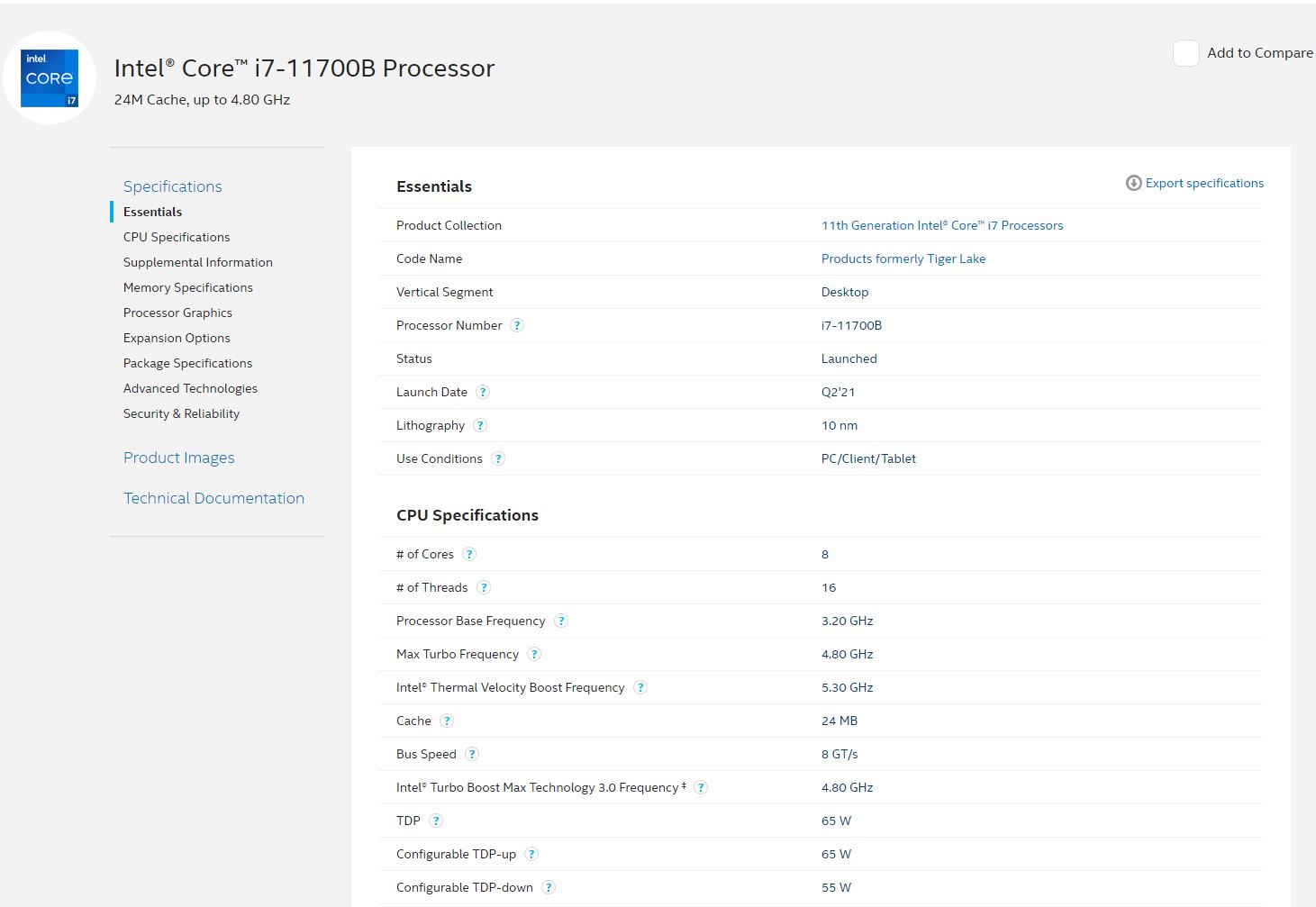The width and height of the screenshot is (1316, 907).
Task: Select Memory Specifications in the side navigation
Action: pos(188,287)
